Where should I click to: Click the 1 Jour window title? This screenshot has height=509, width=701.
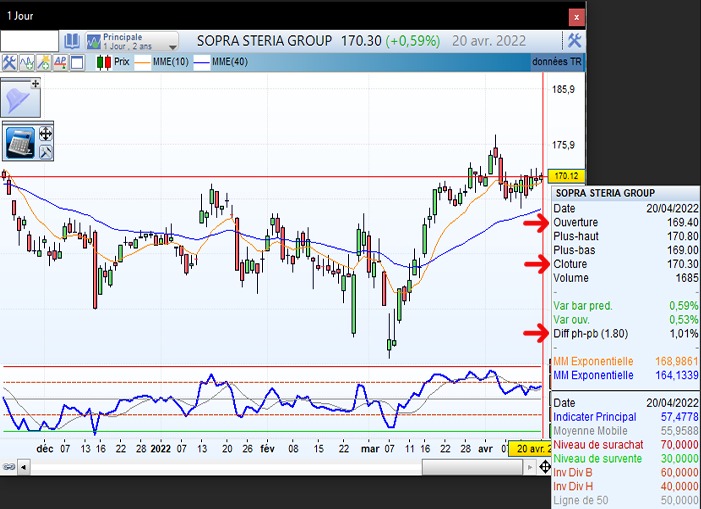pyautogui.click(x=20, y=16)
